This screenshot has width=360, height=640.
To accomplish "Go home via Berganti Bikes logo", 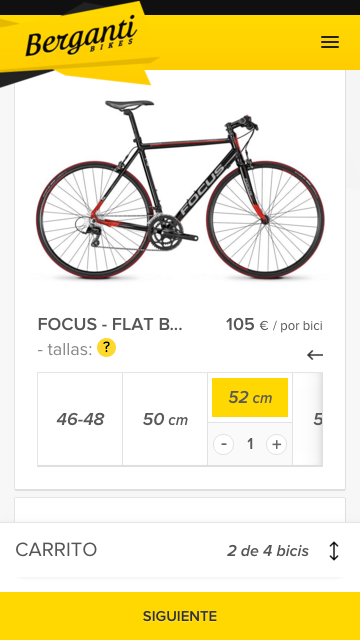I will [x=81, y=37].
